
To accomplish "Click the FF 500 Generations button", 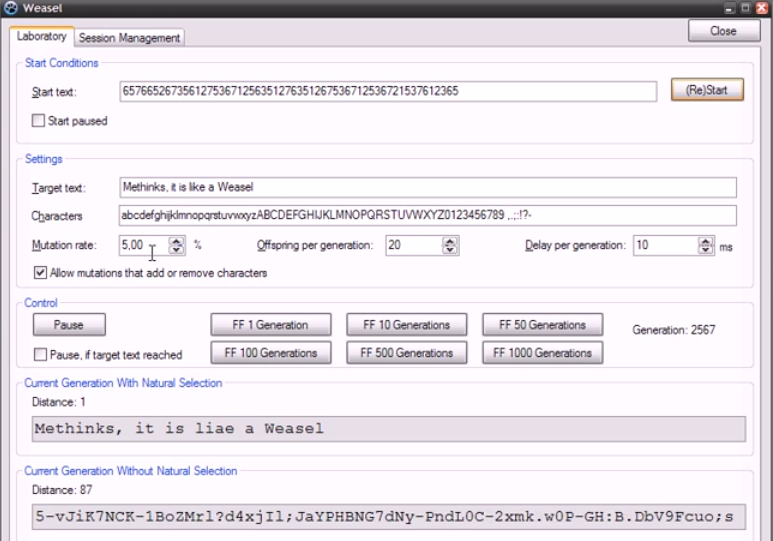I will pos(406,352).
